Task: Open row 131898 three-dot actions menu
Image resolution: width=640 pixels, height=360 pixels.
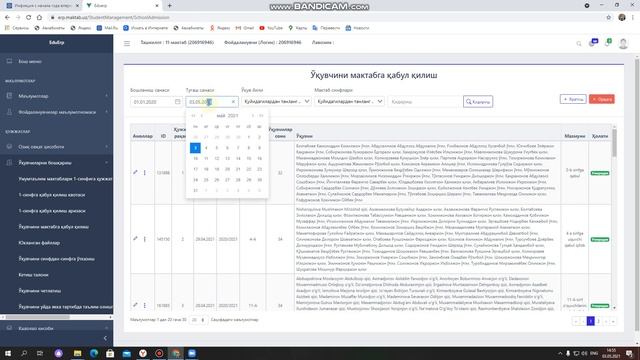Action: (144, 173)
